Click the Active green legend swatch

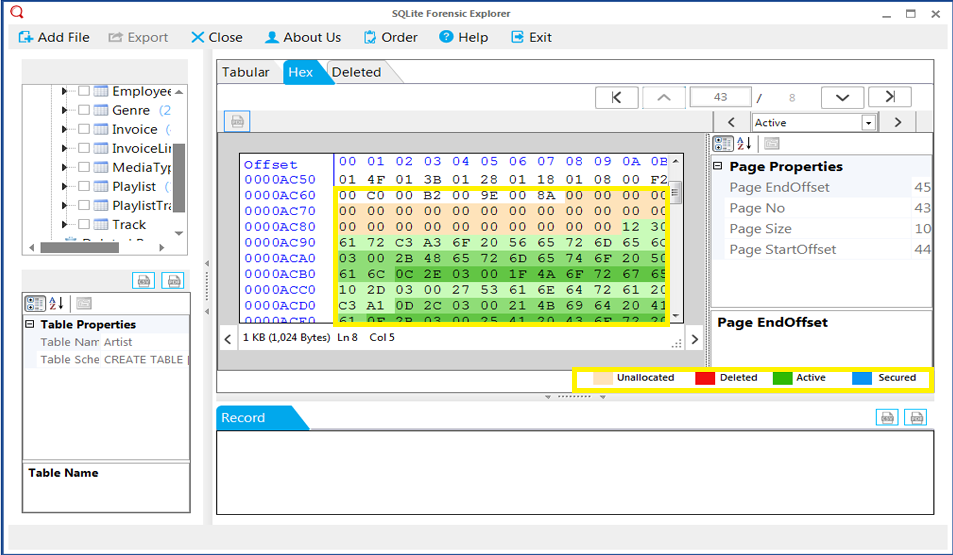coord(782,377)
